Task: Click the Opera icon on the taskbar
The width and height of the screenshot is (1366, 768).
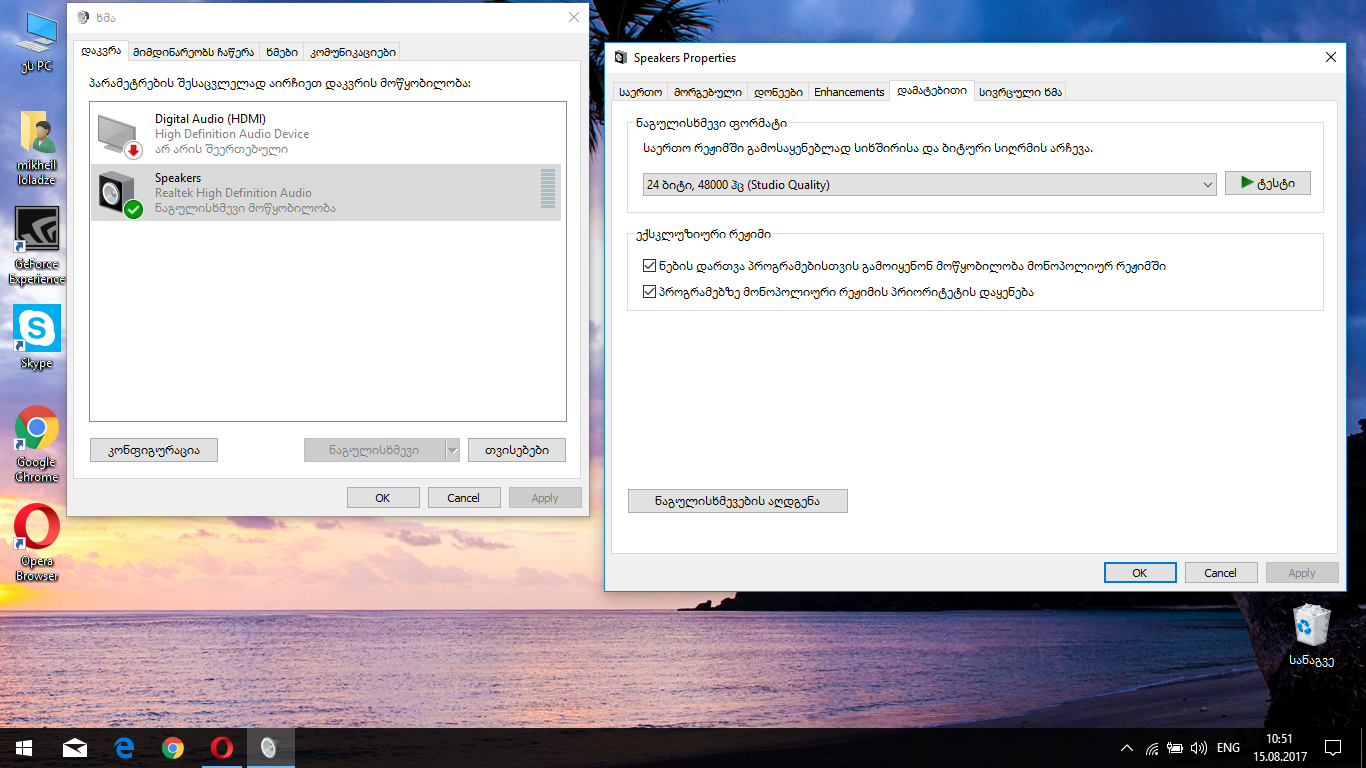Action: pos(222,747)
